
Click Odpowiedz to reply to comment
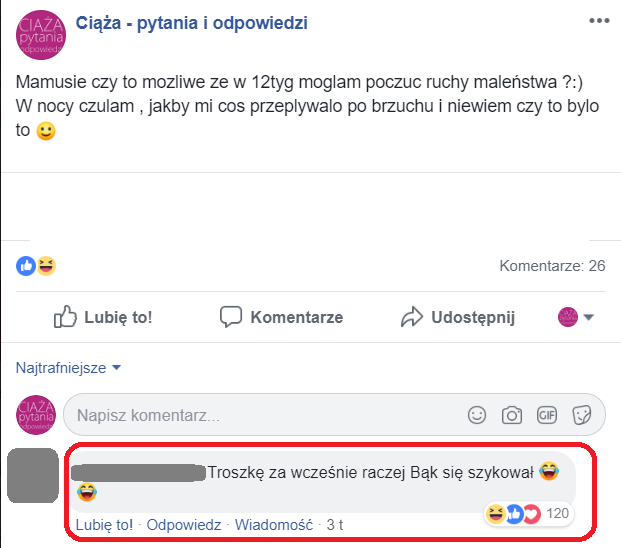184,525
